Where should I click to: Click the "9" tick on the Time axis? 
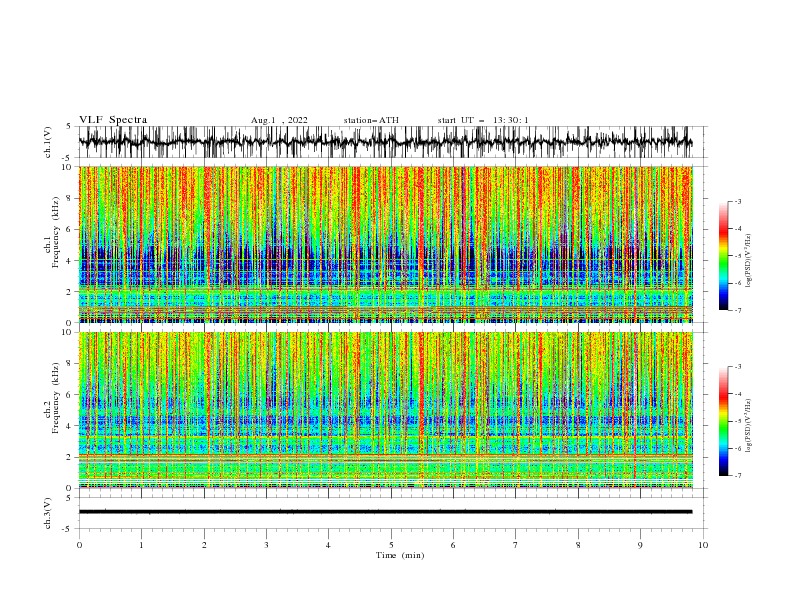click(x=640, y=545)
